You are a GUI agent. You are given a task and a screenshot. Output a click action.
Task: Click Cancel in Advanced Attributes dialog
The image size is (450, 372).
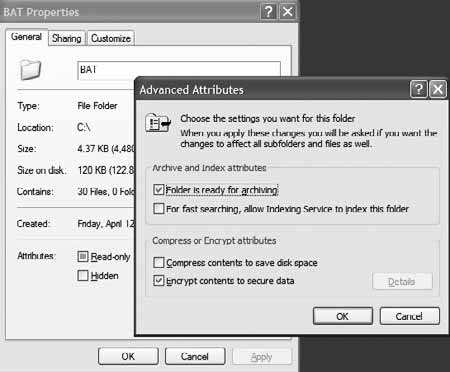(x=409, y=316)
